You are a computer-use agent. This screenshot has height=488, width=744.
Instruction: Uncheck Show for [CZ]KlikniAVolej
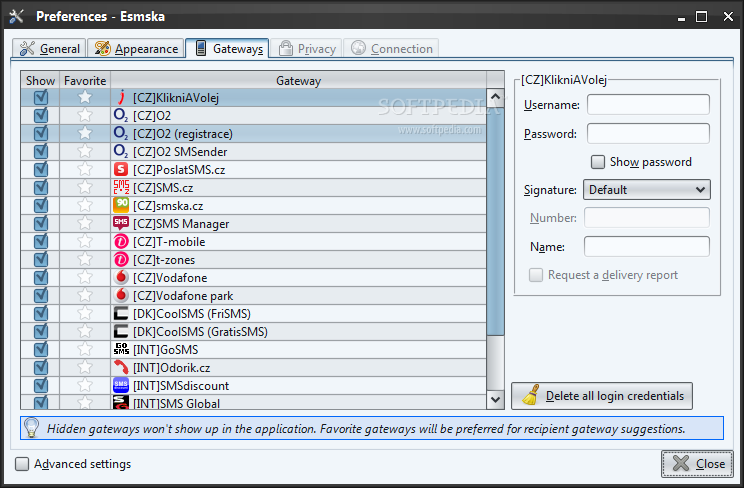[41, 97]
